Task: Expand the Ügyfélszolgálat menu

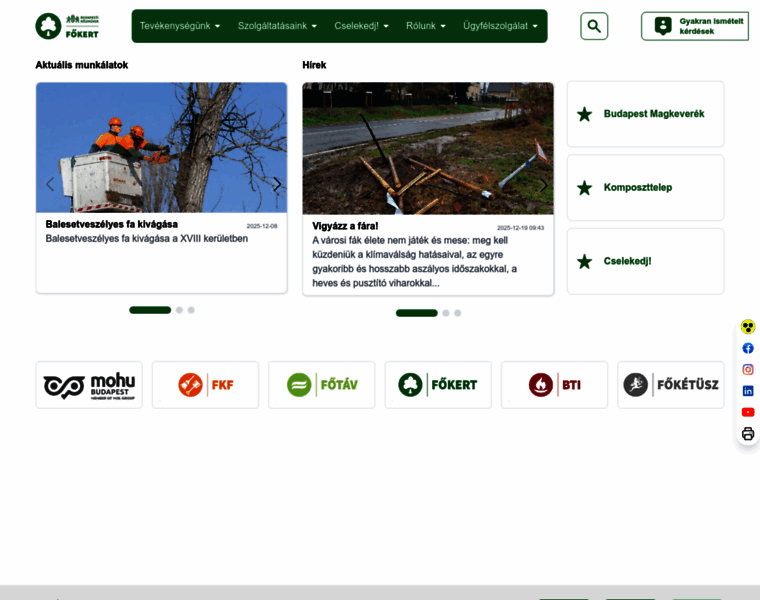Action: (500, 26)
